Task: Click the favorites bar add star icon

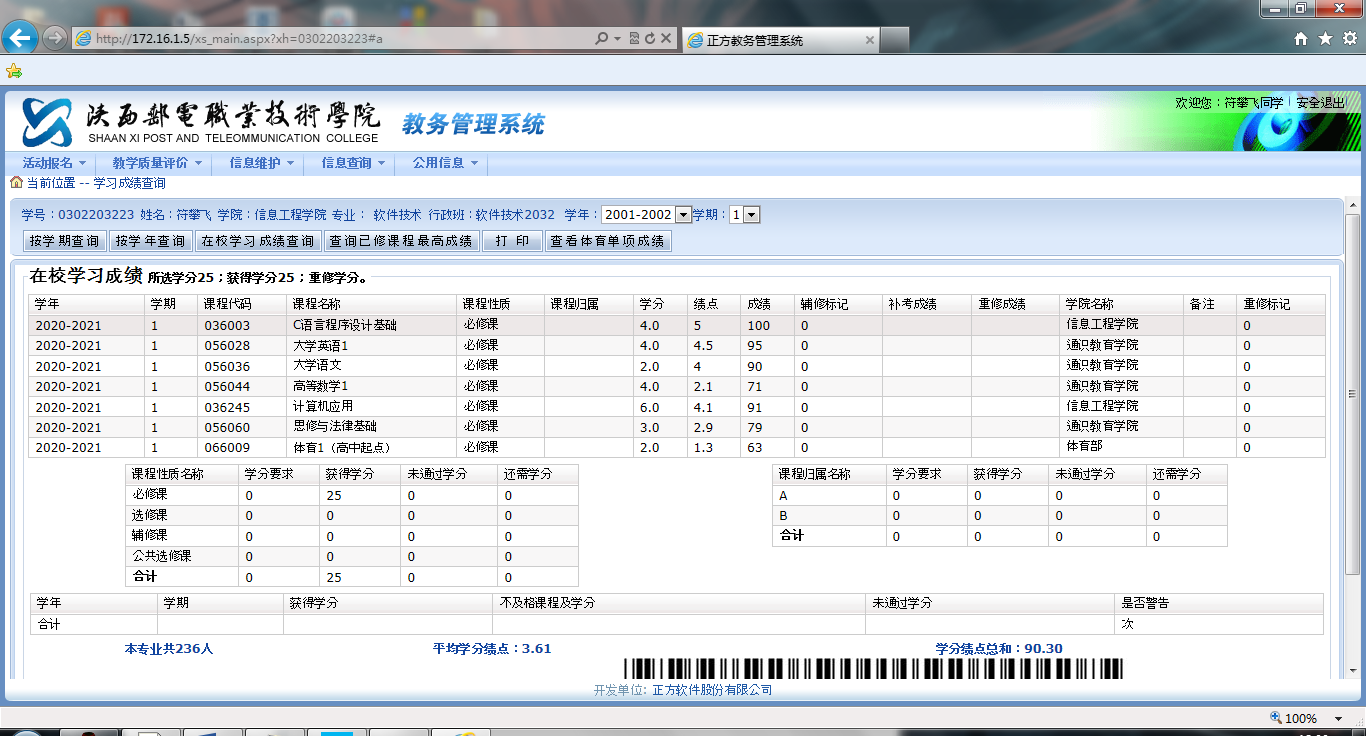Action: tap(13, 71)
